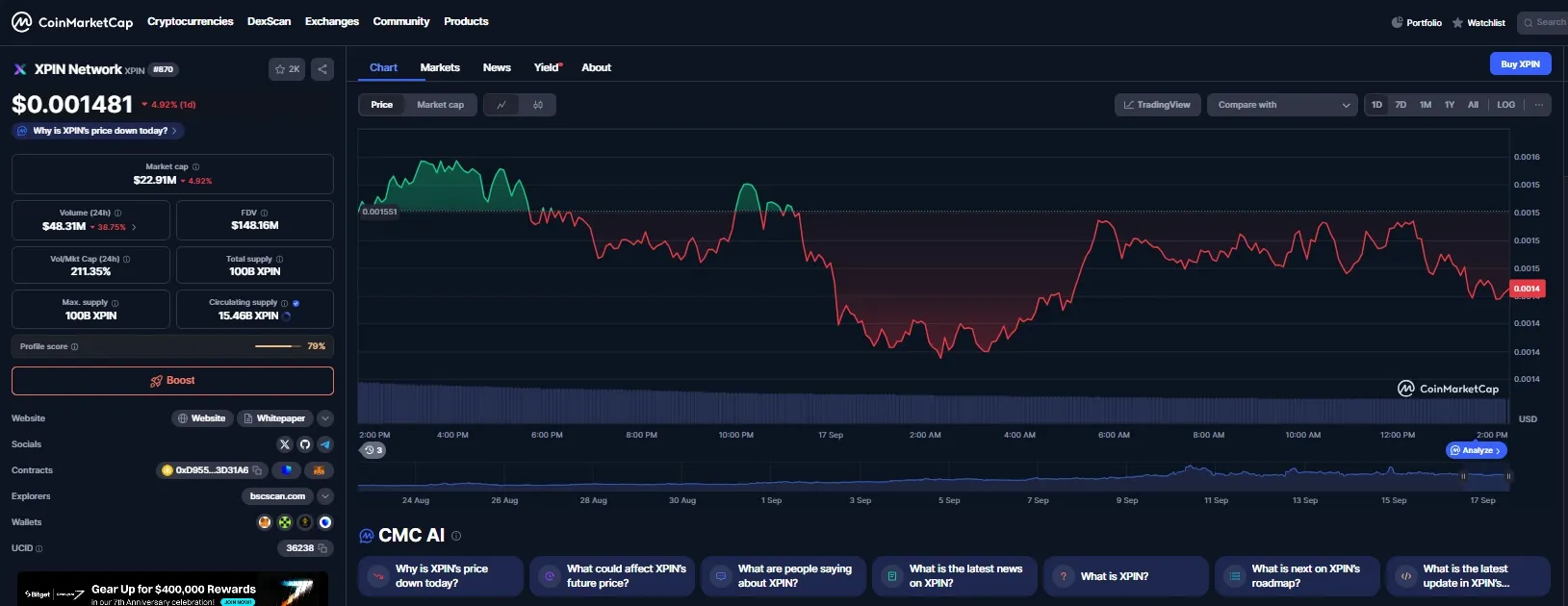Open Cryptocurrencies navigation menu
This screenshot has height=606, width=1568.
[x=191, y=21]
